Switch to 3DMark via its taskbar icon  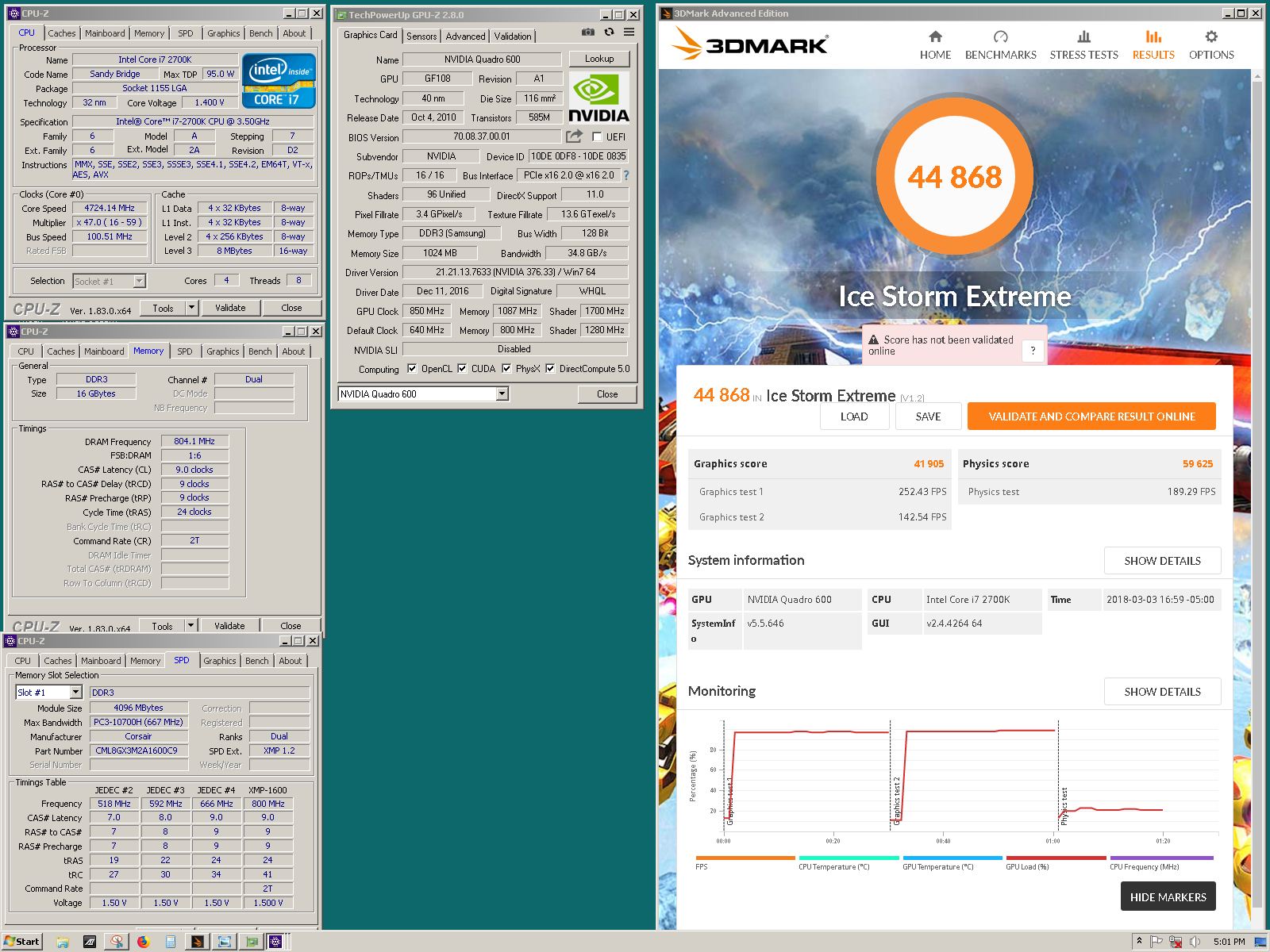pyautogui.click(x=197, y=942)
